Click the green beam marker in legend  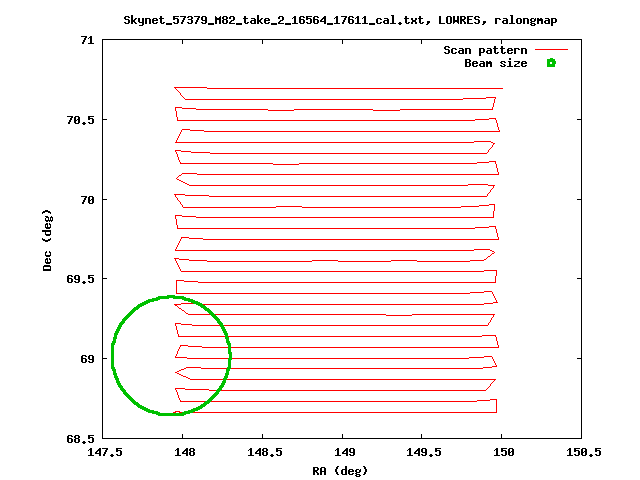pyautogui.click(x=551, y=63)
